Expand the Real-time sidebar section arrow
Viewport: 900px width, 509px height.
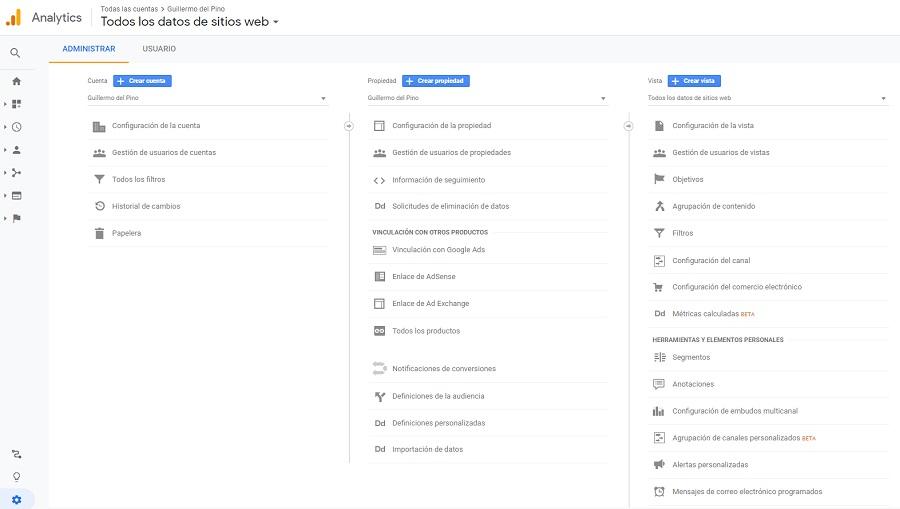tap(5, 127)
